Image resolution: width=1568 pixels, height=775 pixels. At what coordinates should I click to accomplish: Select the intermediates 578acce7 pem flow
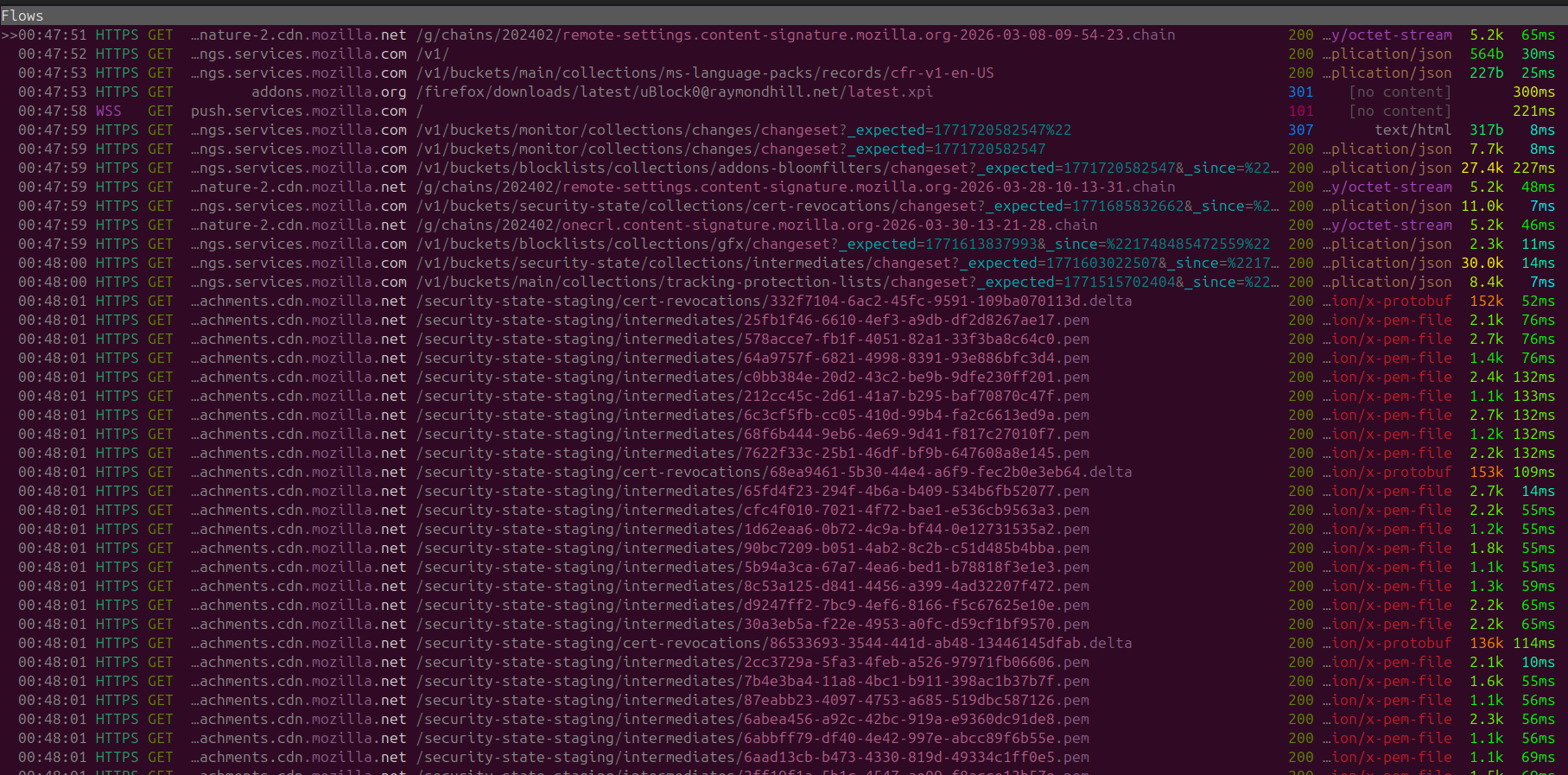point(784,339)
